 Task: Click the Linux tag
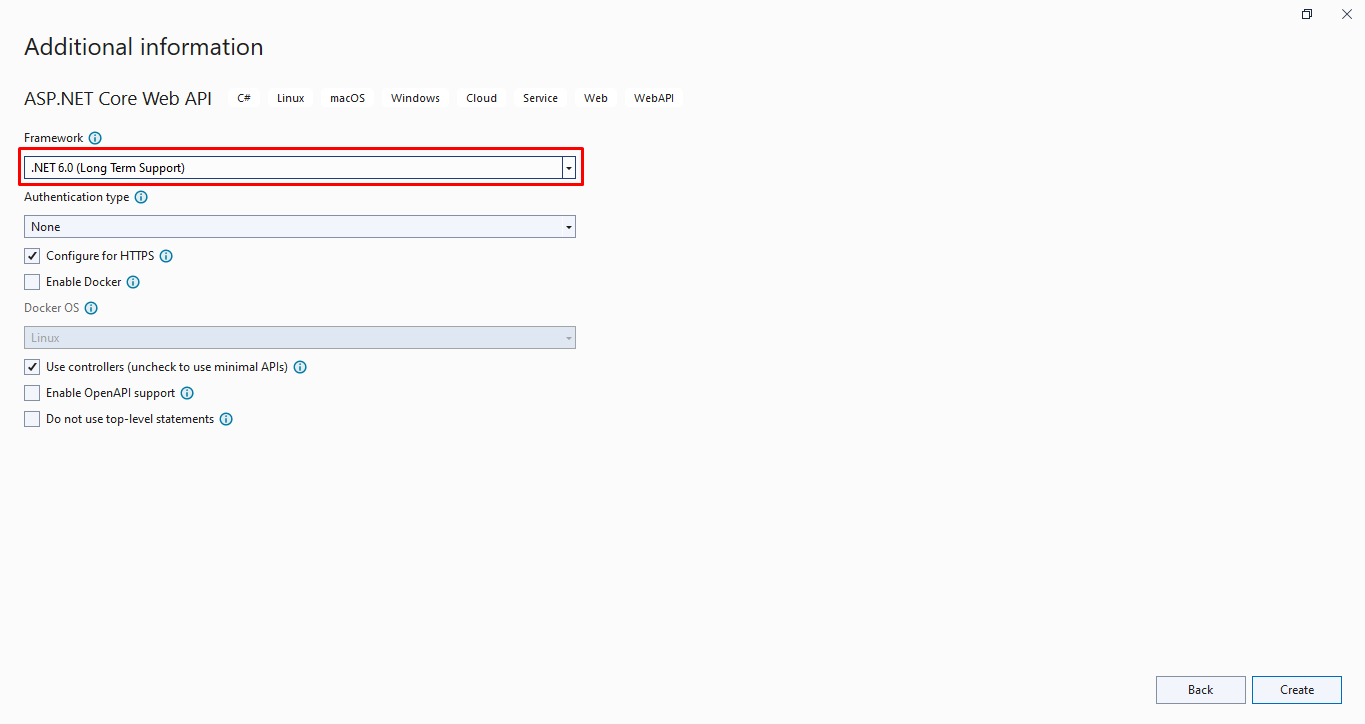click(x=291, y=98)
